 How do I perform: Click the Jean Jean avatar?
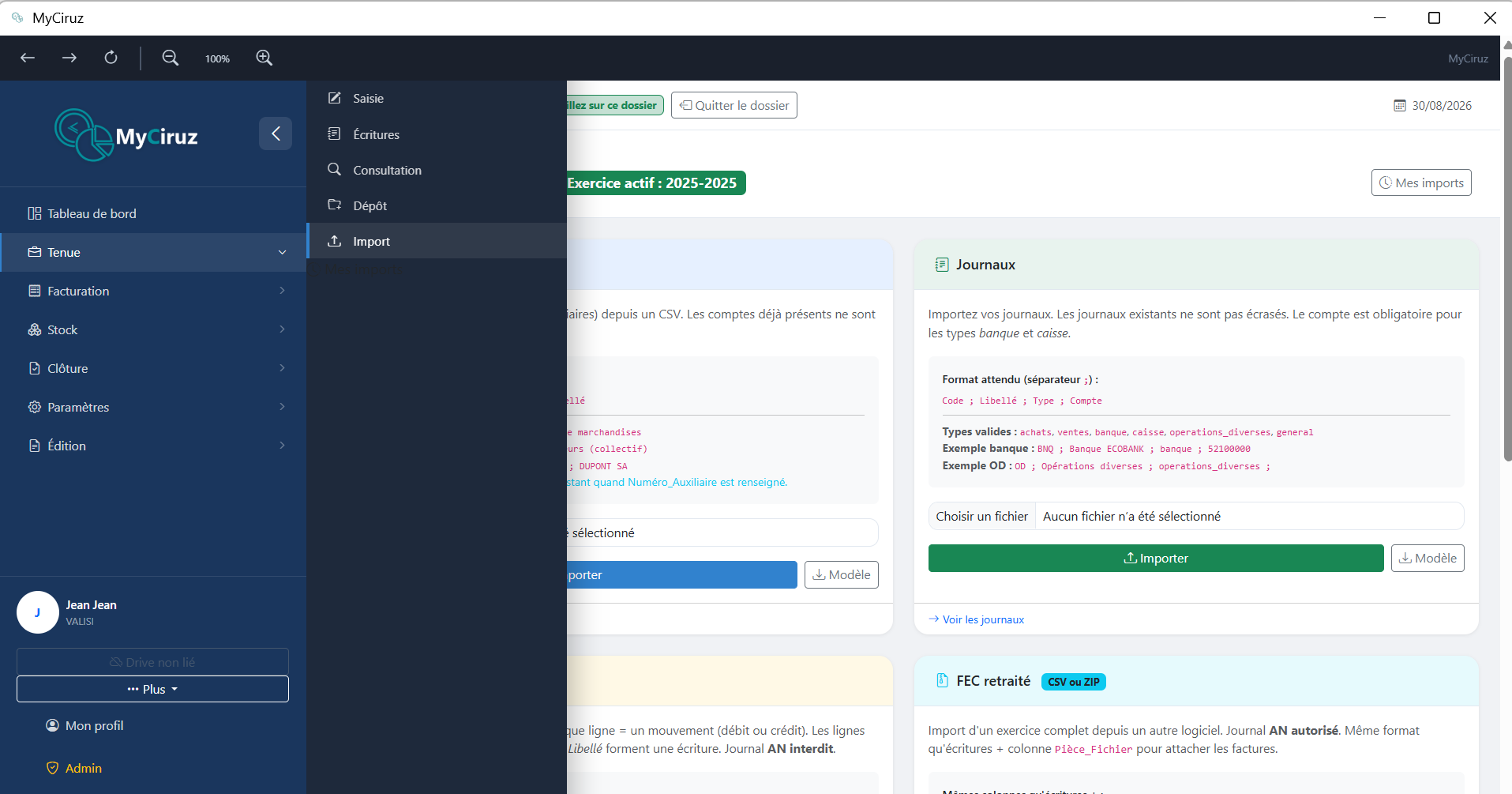click(x=38, y=612)
